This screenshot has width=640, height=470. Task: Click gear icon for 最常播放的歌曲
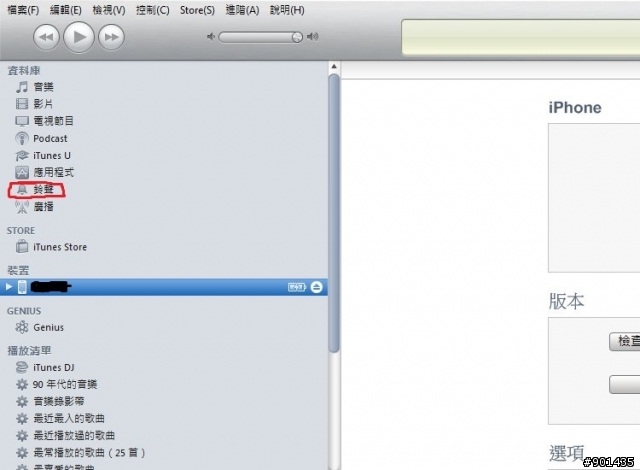pos(22,453)
